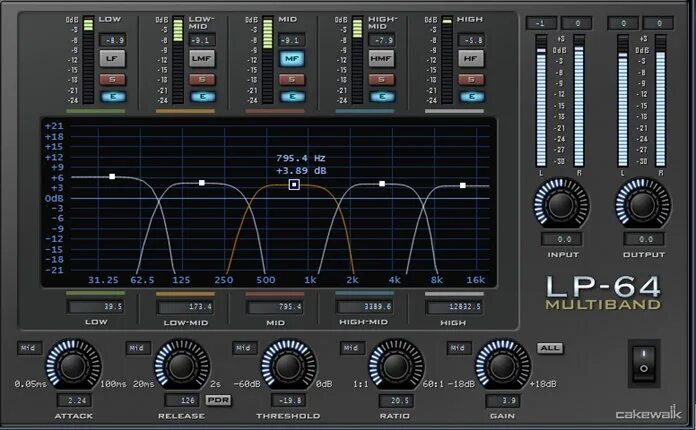Click the input right peak readout 0
696x430 pixels.
click(577, 23)
